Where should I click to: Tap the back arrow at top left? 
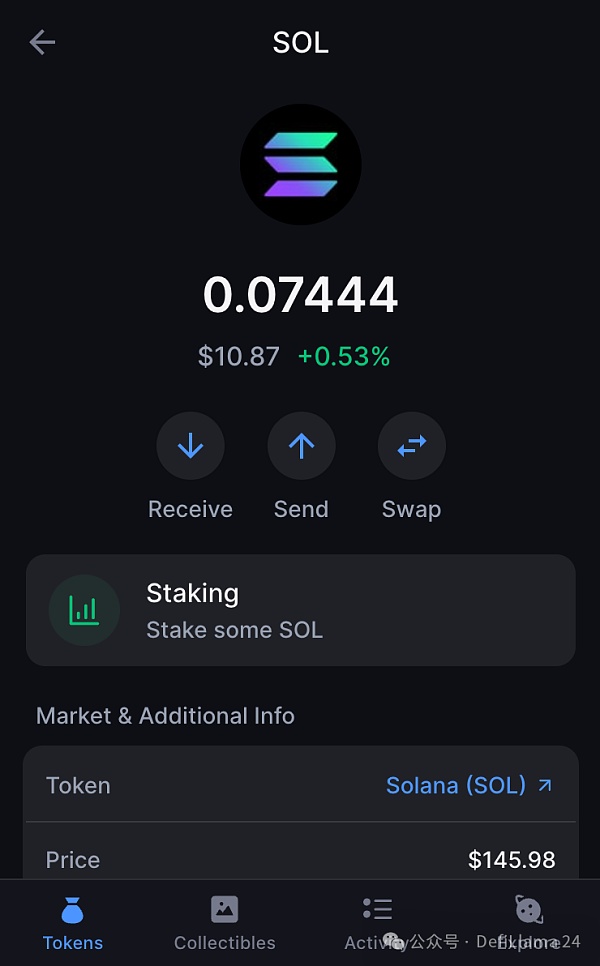point(41,42)
